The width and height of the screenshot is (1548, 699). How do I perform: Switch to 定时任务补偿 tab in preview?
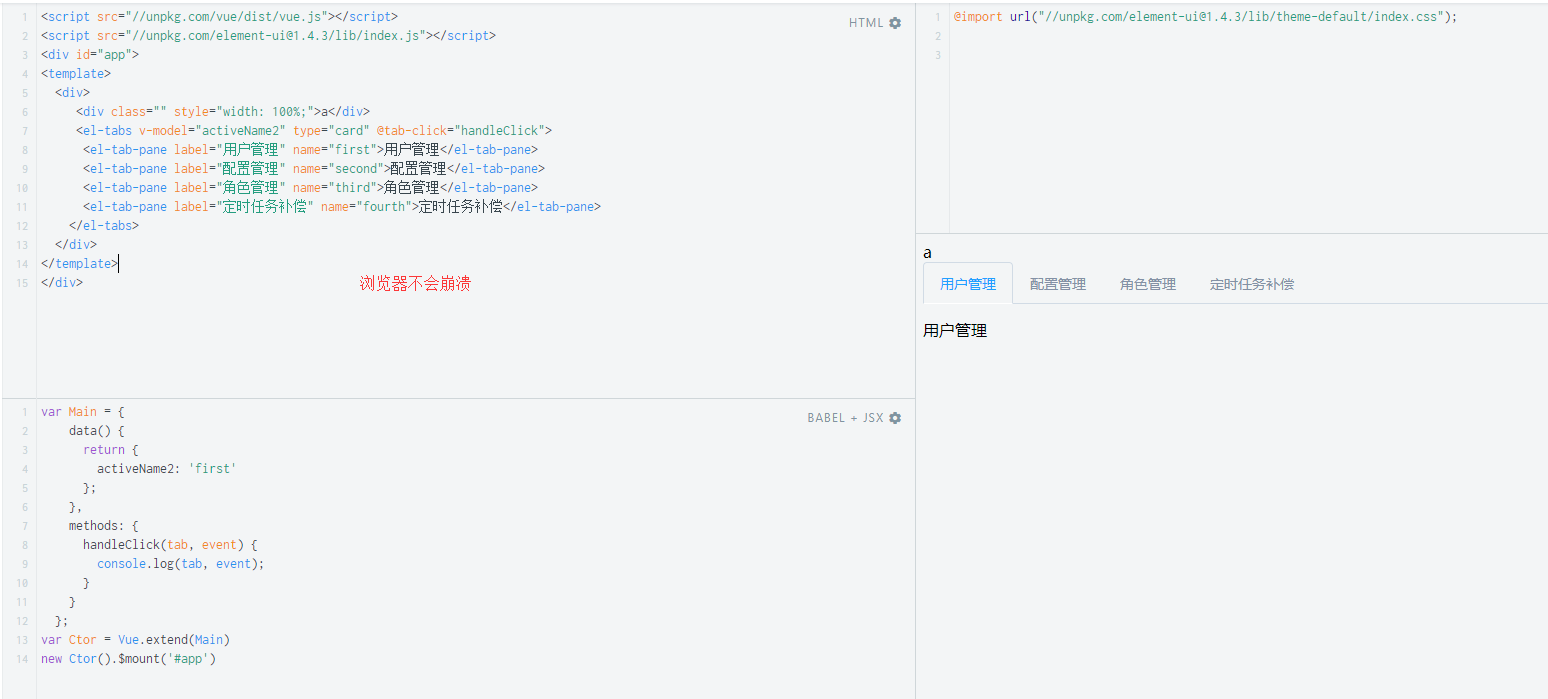(x=1252, y=284)
